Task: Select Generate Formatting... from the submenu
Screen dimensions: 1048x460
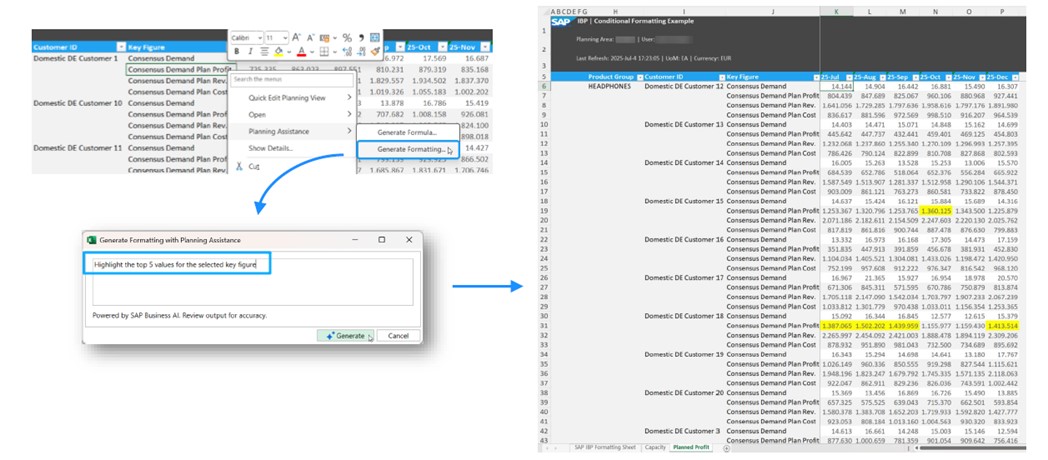Action: 409,149
